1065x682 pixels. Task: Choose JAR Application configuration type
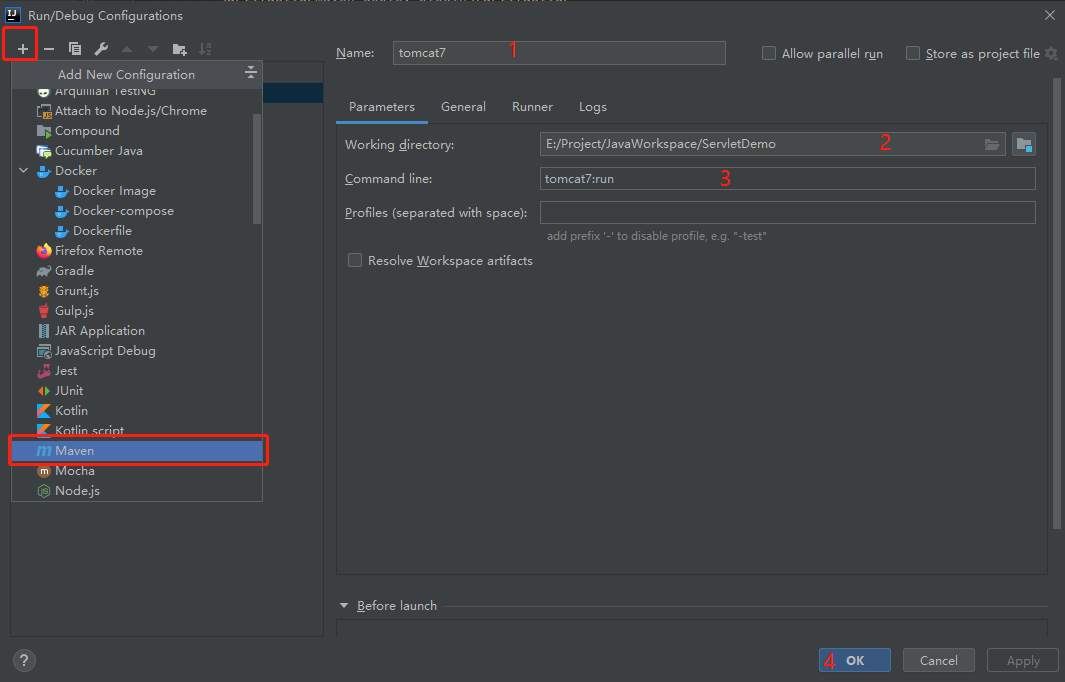click(137, 331)
